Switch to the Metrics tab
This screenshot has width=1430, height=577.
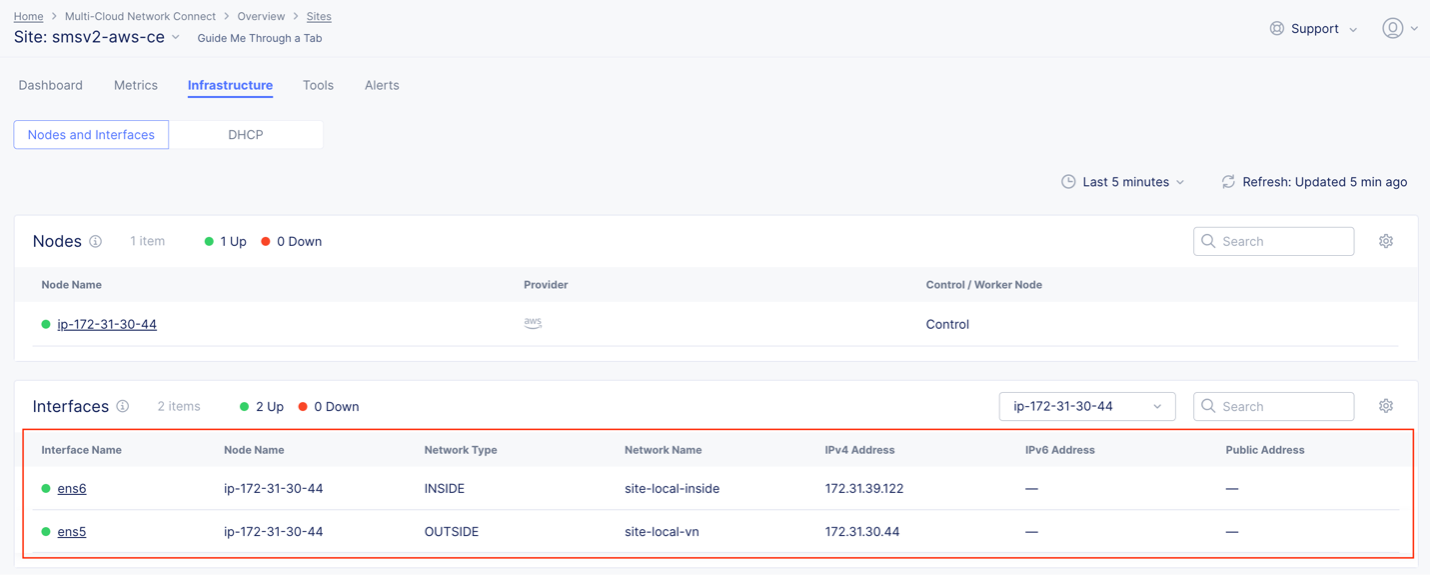click(x=135, y=85)
